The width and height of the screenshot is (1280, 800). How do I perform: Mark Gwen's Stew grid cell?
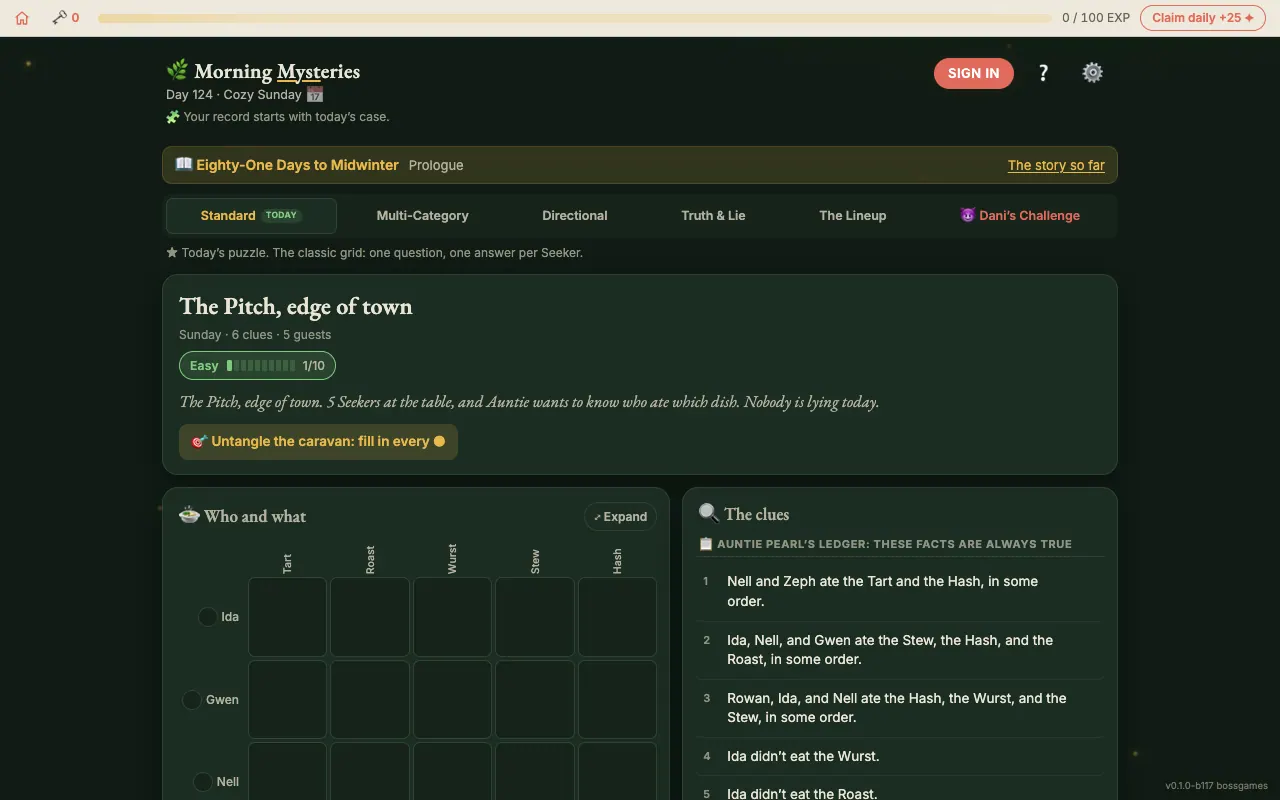535,700
